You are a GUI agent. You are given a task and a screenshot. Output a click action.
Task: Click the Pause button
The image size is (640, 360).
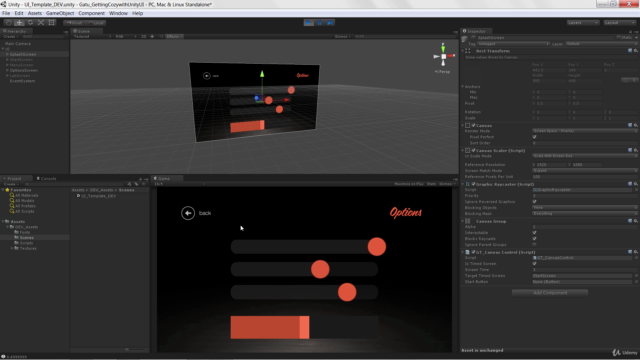tap(320, 23)
